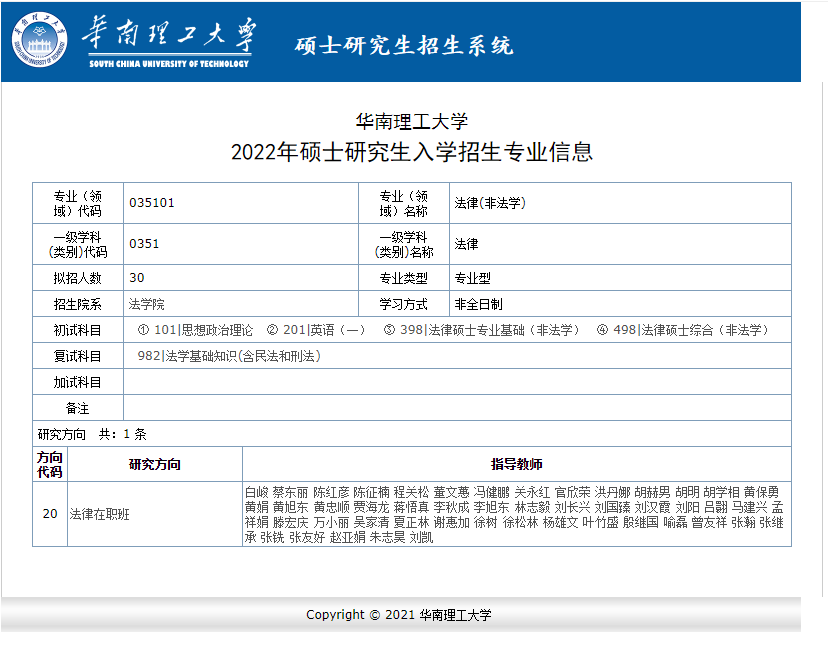
Task: Click the 初试科目 row label
Action: [77, 330]
